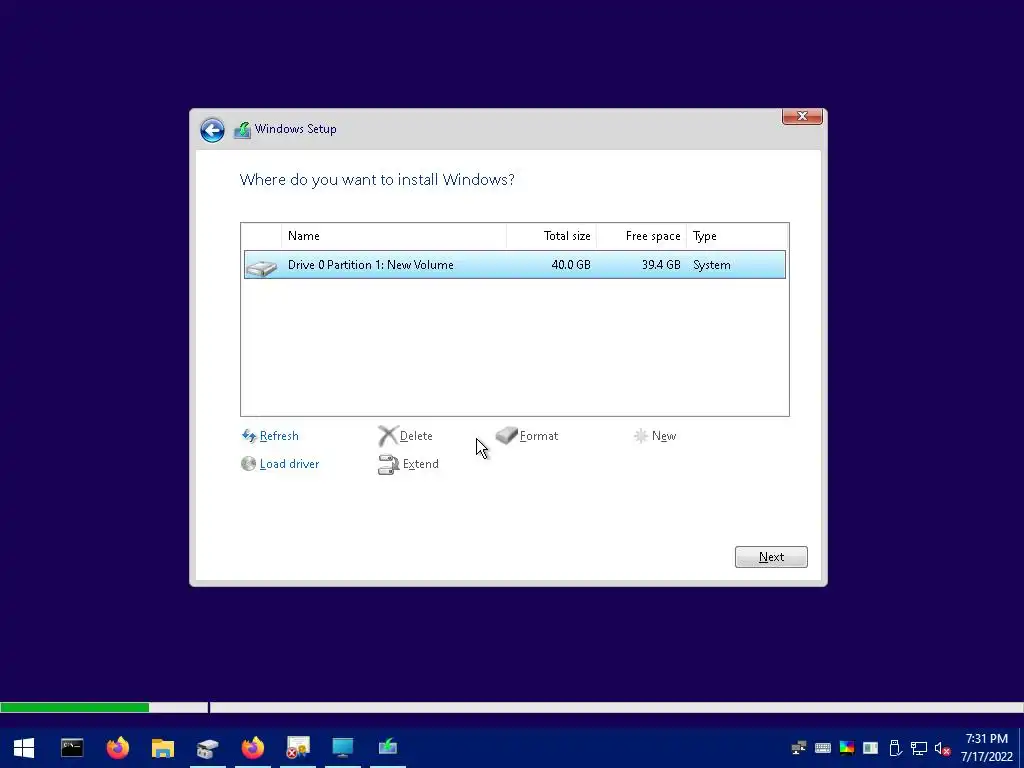Click the Refresh arrows icon
The height and width of the screenshot is (768, 1024).
(x=249, y=436)
